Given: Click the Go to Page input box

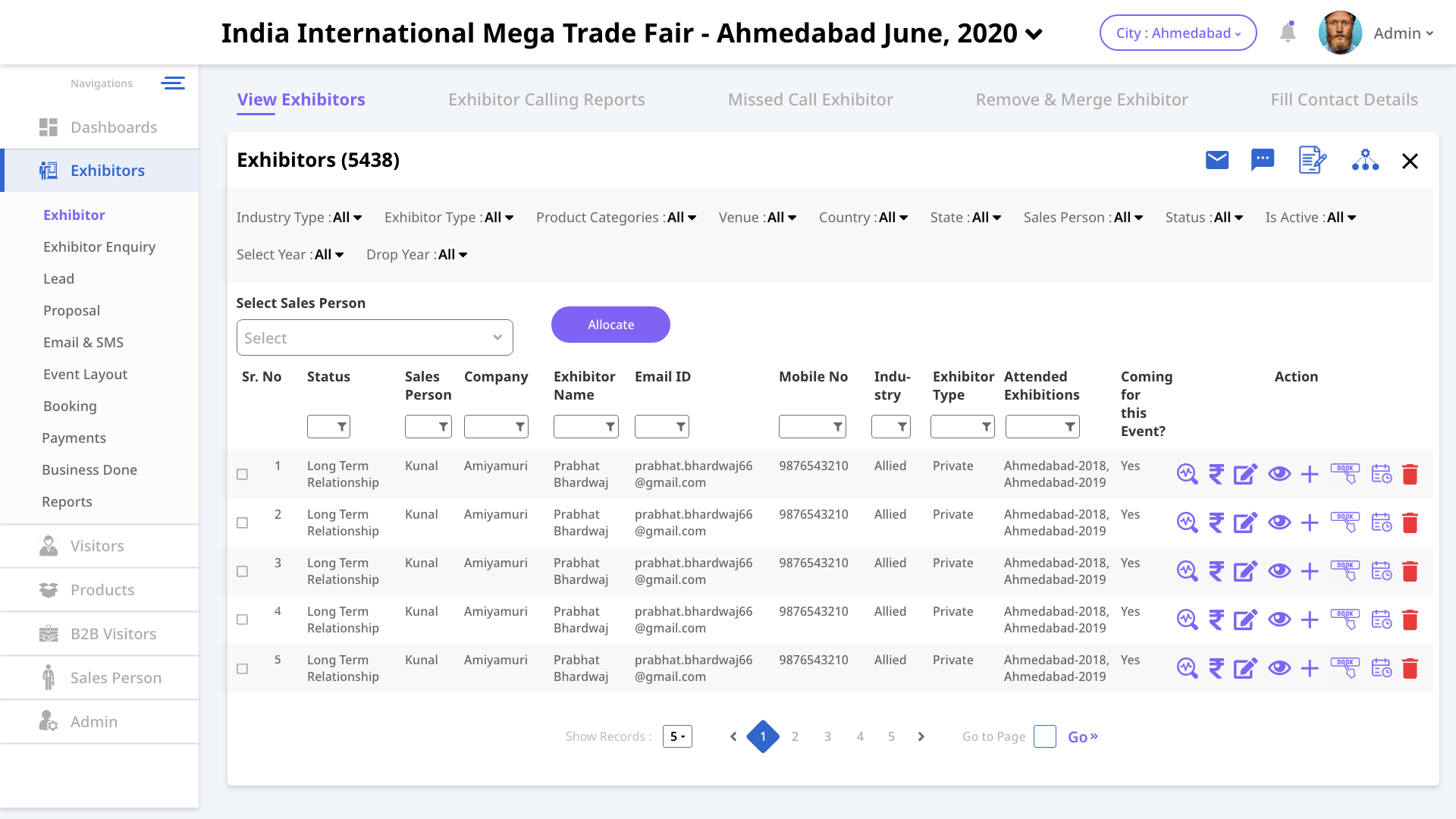Looking at the screenshot, I should click(x=1044, y=736).
